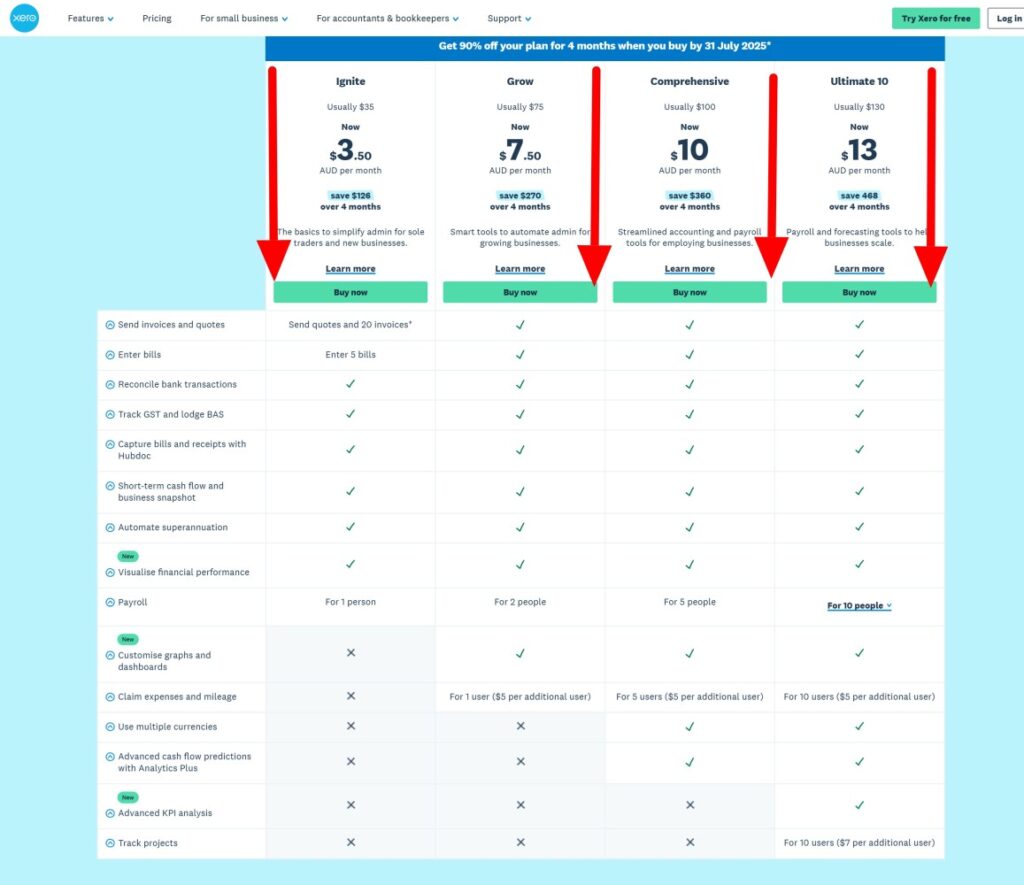Open the Support menu
Image resolution: width=1024 pixels, height=885 pixels.
tap(509, 18)
